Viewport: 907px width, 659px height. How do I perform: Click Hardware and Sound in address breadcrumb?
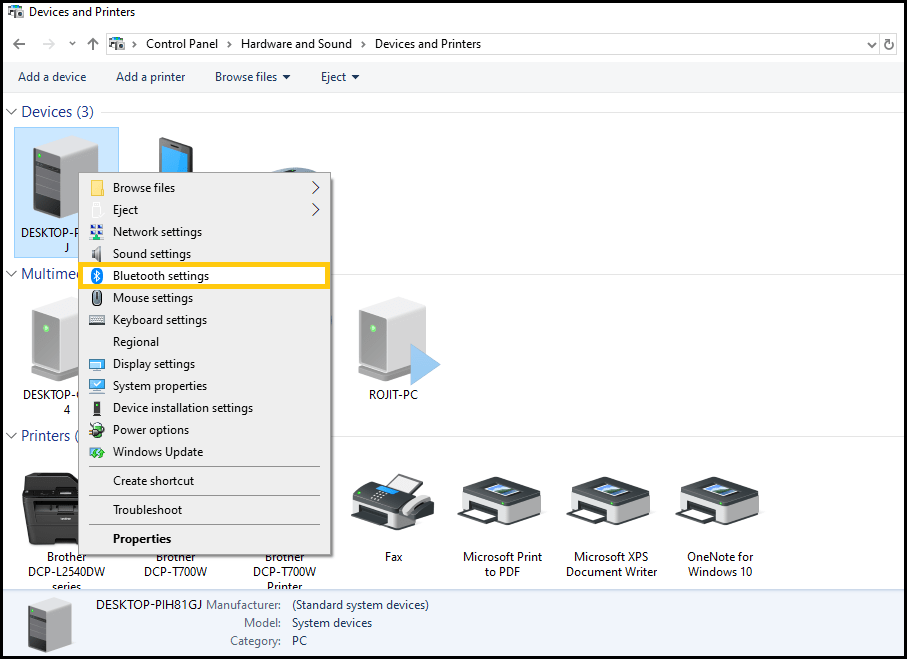[x=296, y=44]
